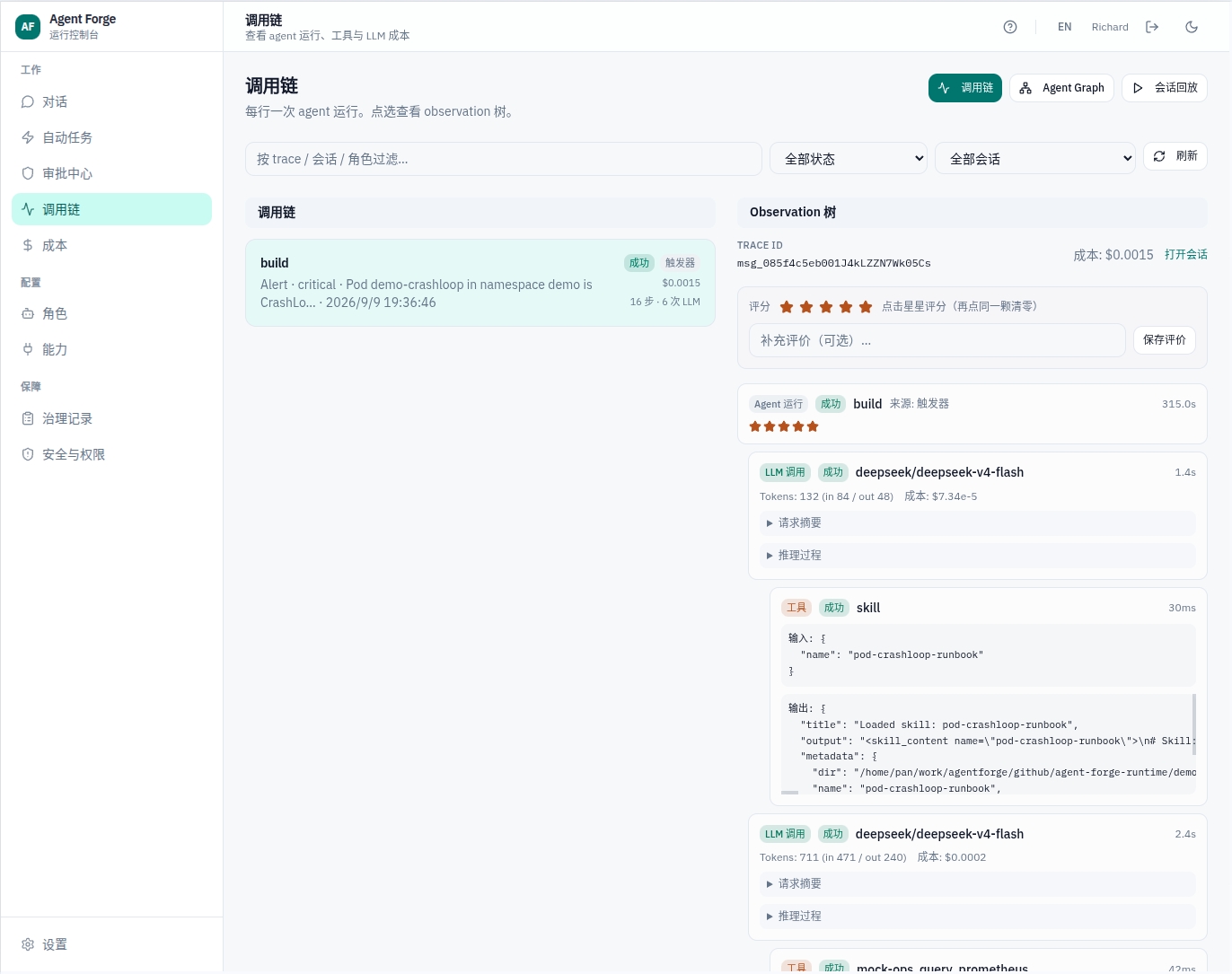Click the 补充评价 comment input

pos(937,340)
